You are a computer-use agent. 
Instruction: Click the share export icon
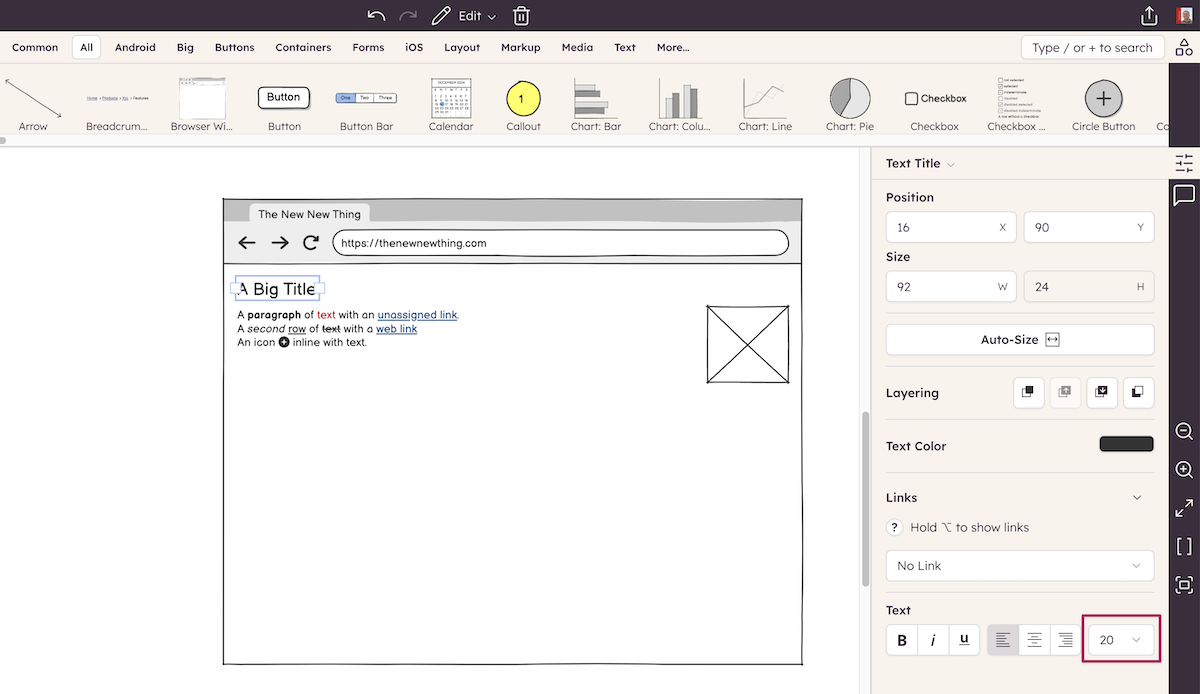tap(1149, 16)
